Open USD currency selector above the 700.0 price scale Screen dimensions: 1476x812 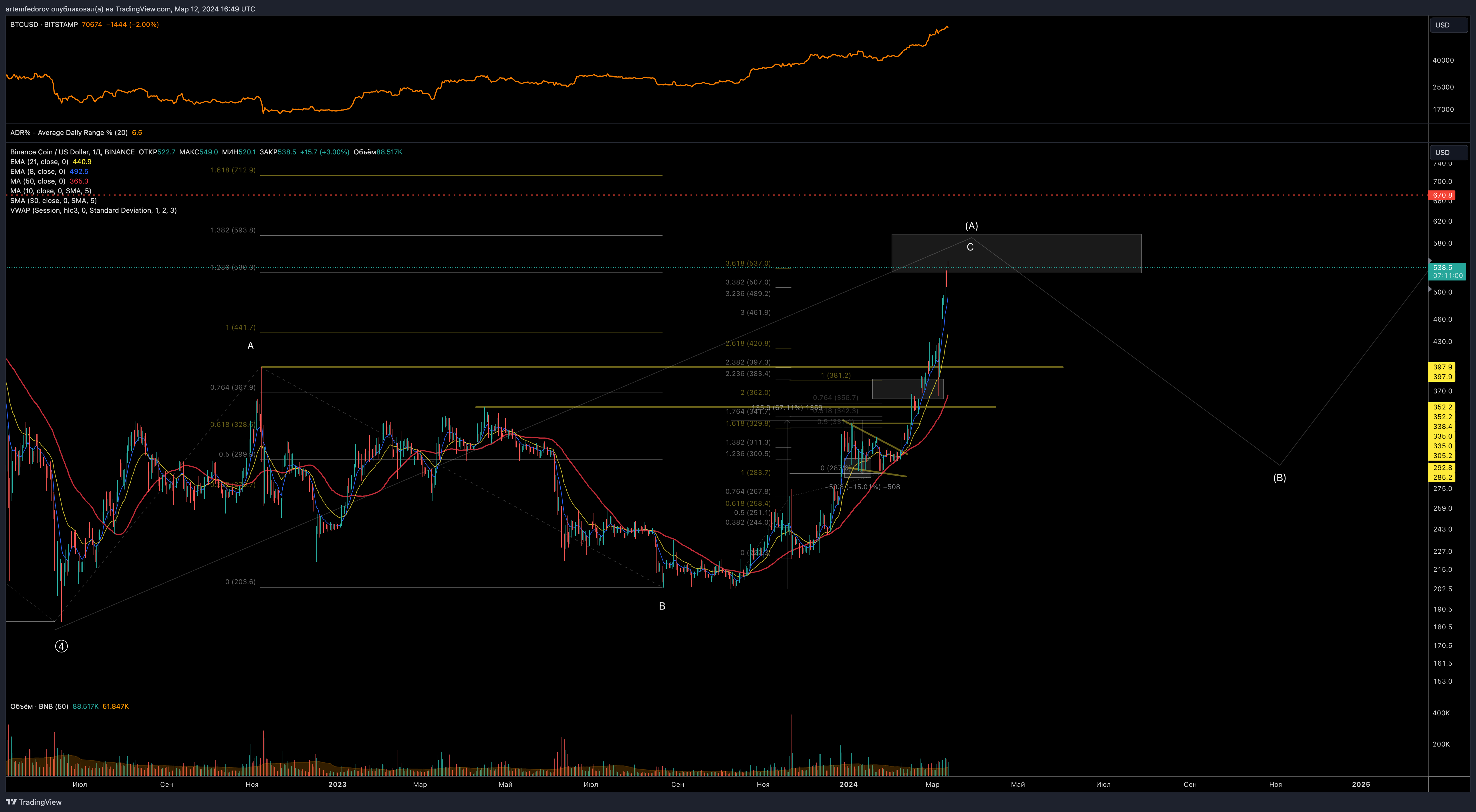click(1449, 152)
